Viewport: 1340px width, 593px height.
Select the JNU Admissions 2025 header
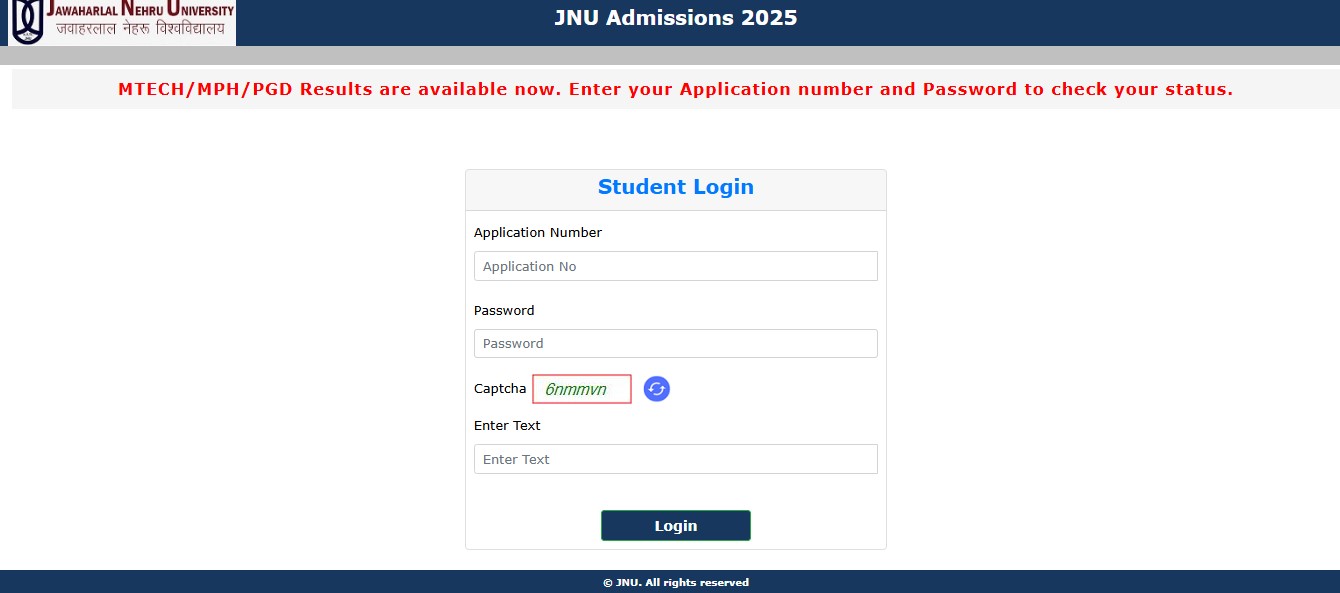point(675,17)
